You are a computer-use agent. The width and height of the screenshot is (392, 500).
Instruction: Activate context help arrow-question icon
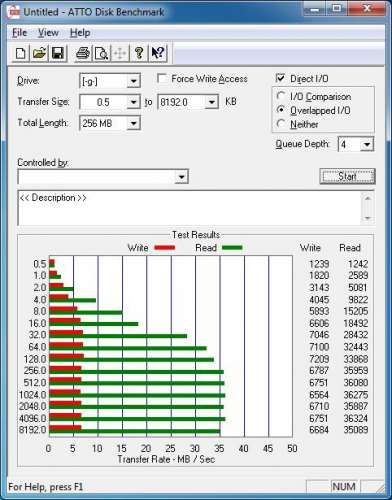pyautogui.click(x=158, y=53)
